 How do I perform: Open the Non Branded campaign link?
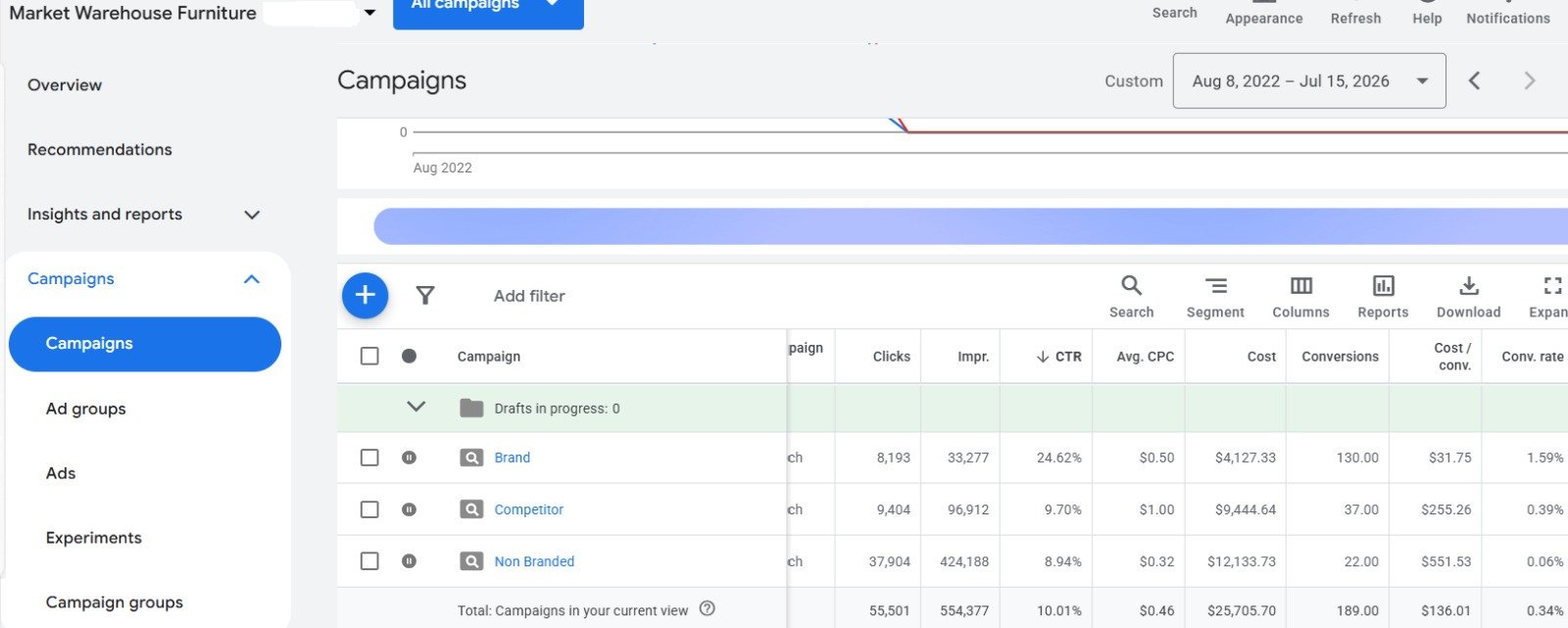[x=534, y=561]
